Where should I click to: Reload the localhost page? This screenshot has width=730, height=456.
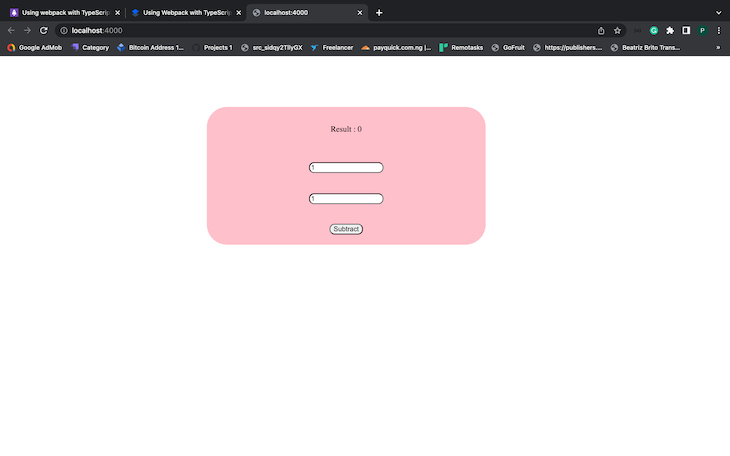(43, 30)
